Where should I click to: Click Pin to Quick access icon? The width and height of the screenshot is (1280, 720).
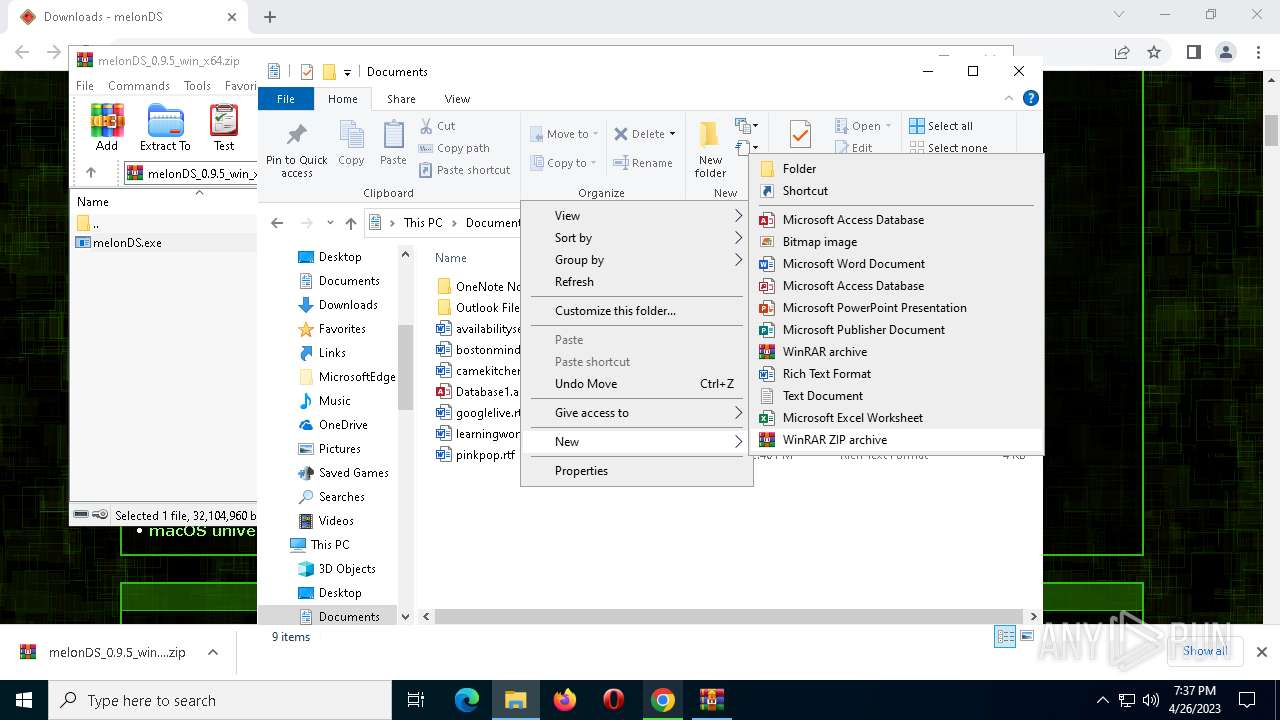296,151
